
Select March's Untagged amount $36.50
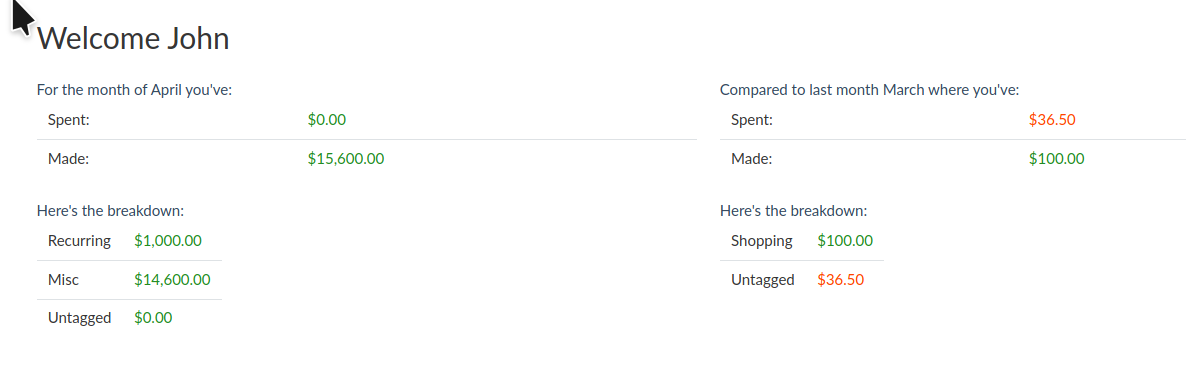tap(840, 280)
